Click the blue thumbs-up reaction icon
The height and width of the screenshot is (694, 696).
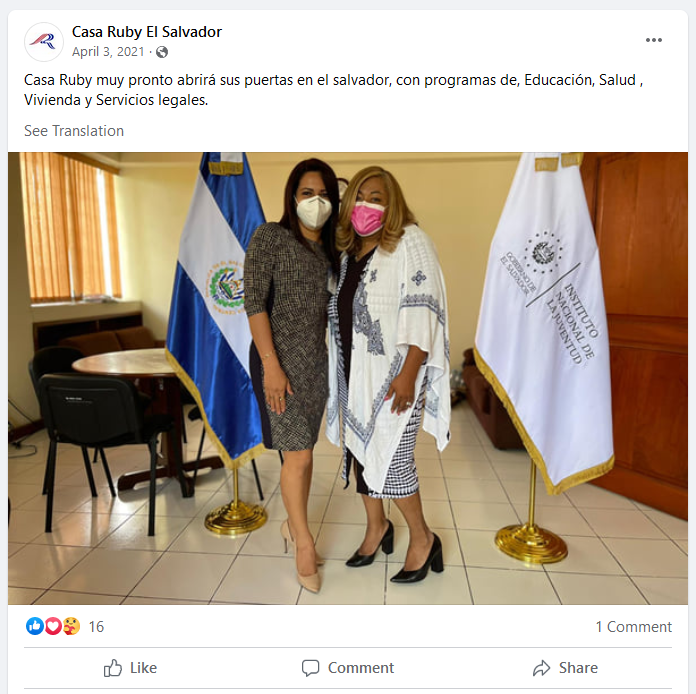point(35,626)
